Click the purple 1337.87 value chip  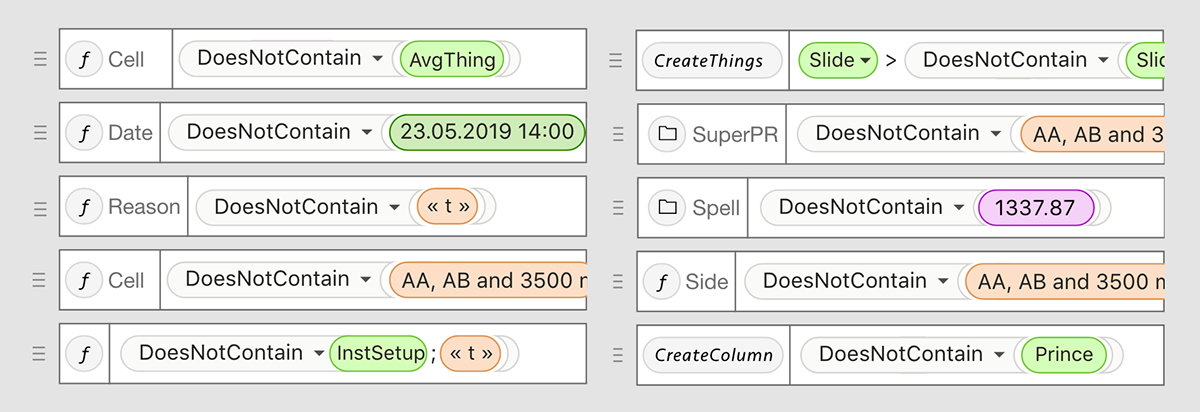click(1036, 207)
